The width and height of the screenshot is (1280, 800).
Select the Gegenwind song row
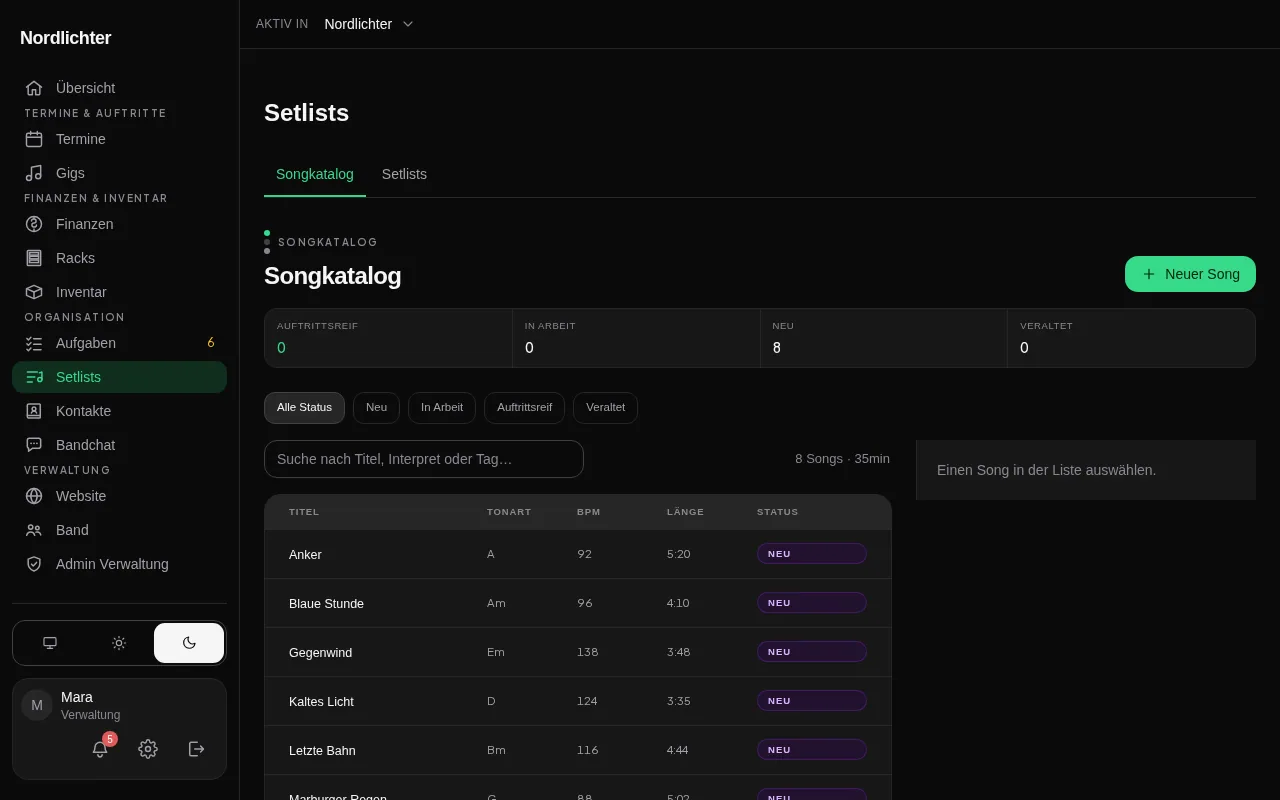(x=578, y=652)
